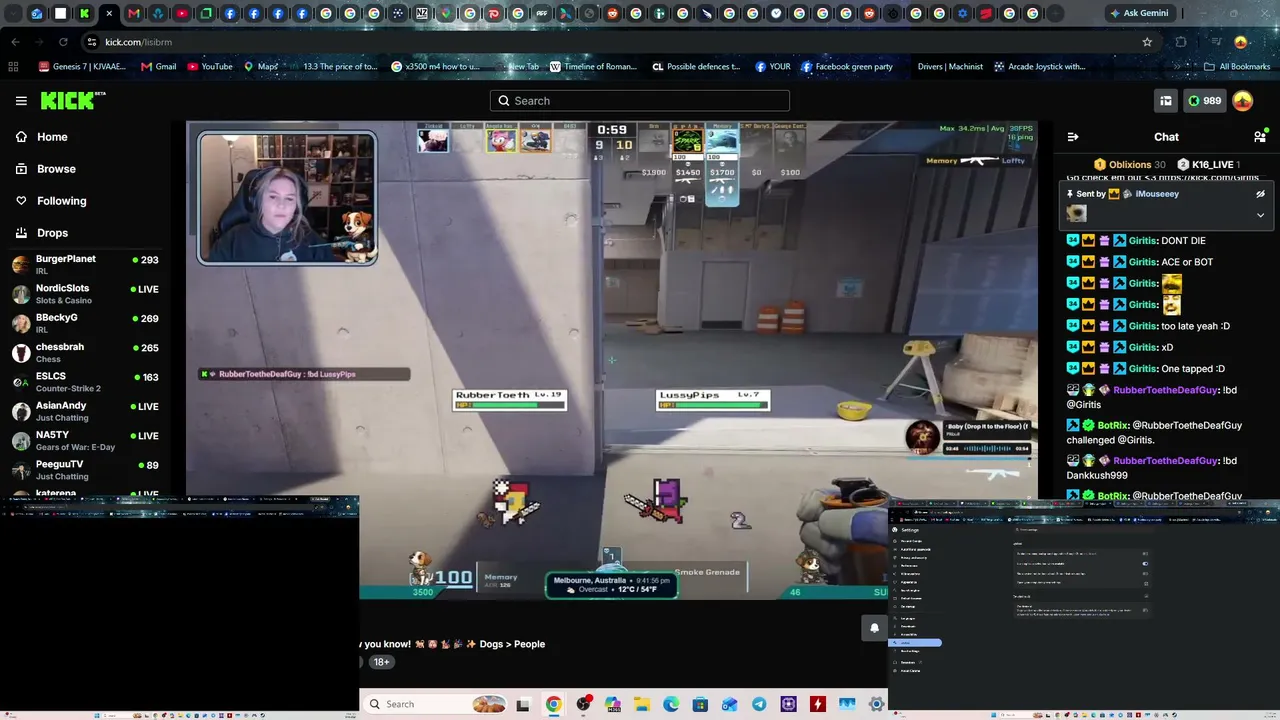Open the PeeguuTV channel

pos(85,469)
